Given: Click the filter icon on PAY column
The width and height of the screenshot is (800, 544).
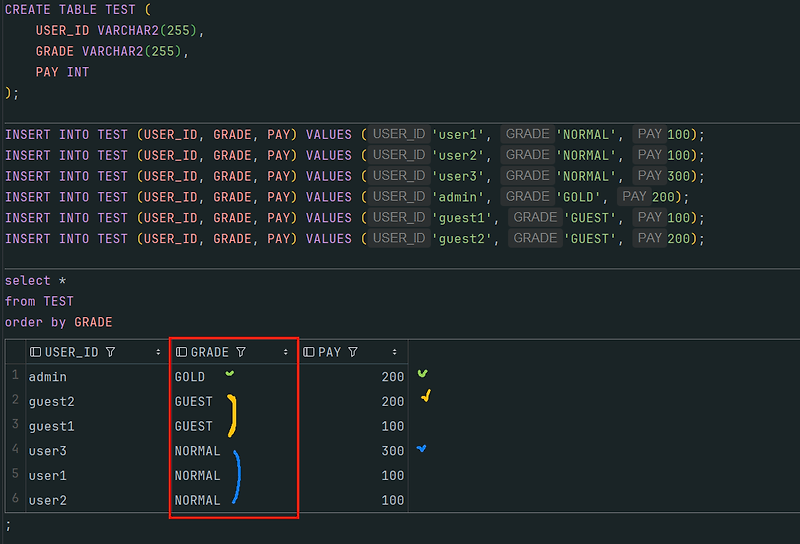Looking at the screenshot, I should click(x=353, y=352).
